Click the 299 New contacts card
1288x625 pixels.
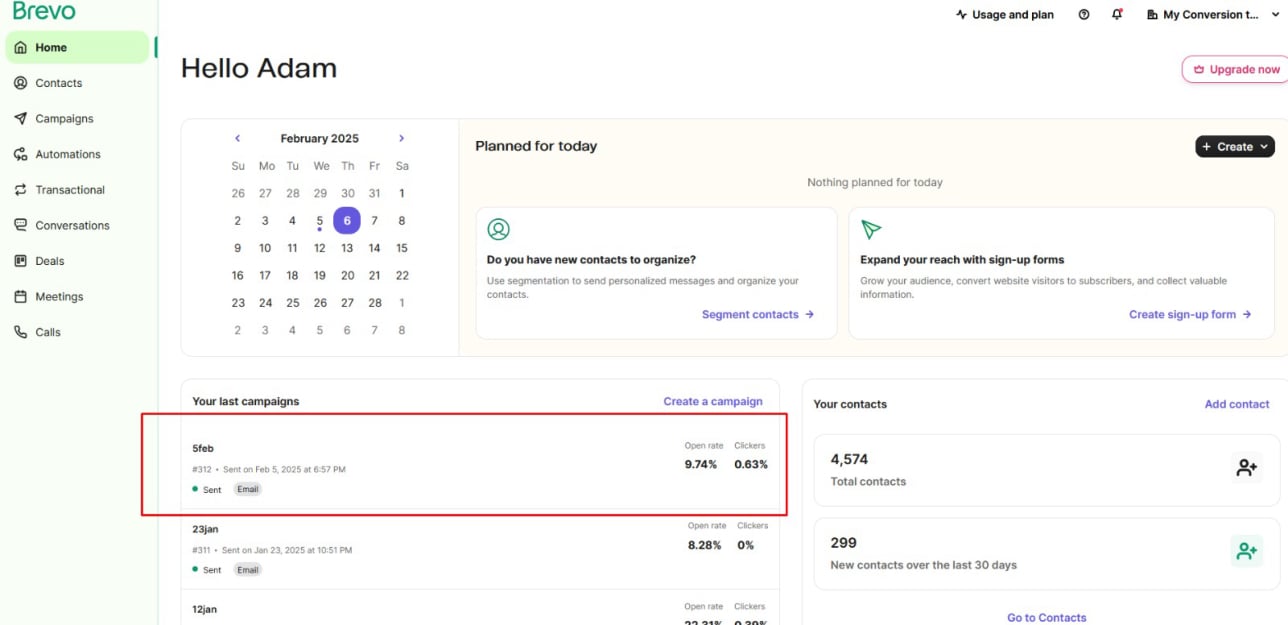pyautogui.click(x=1047, y=554)
